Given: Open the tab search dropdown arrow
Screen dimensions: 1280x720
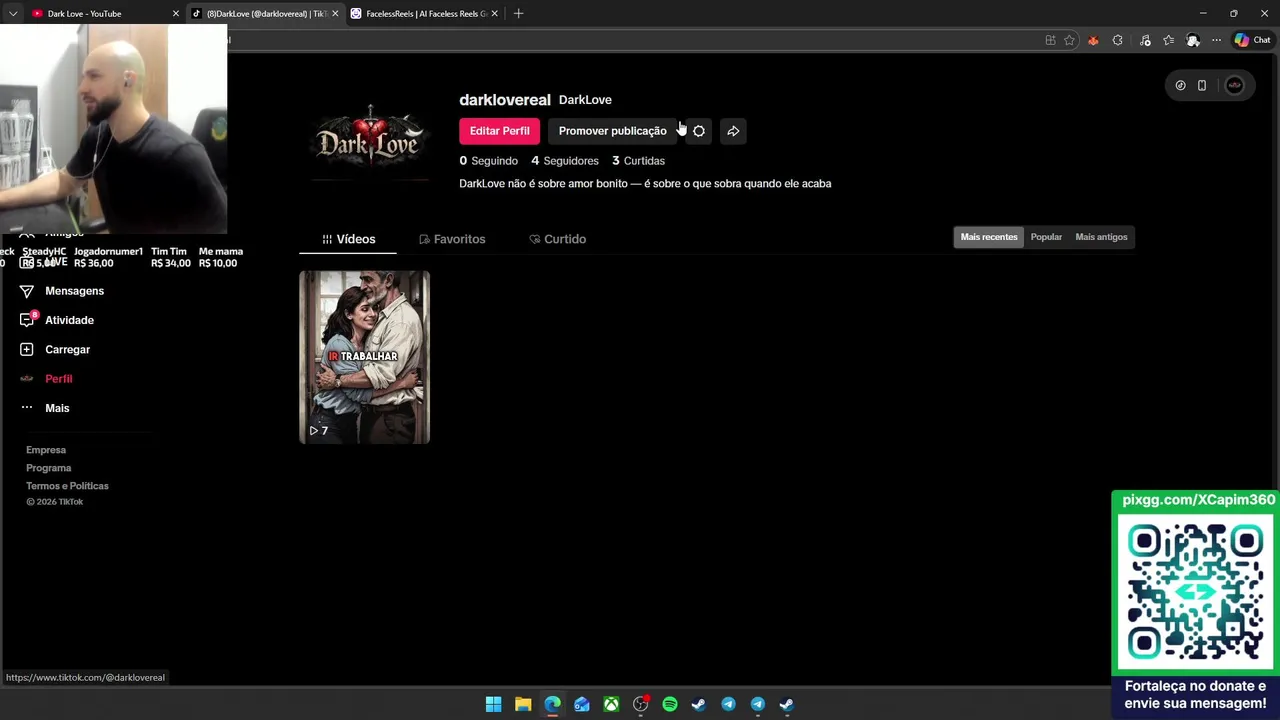Looking at the screenshot, I should click(13, 13).
